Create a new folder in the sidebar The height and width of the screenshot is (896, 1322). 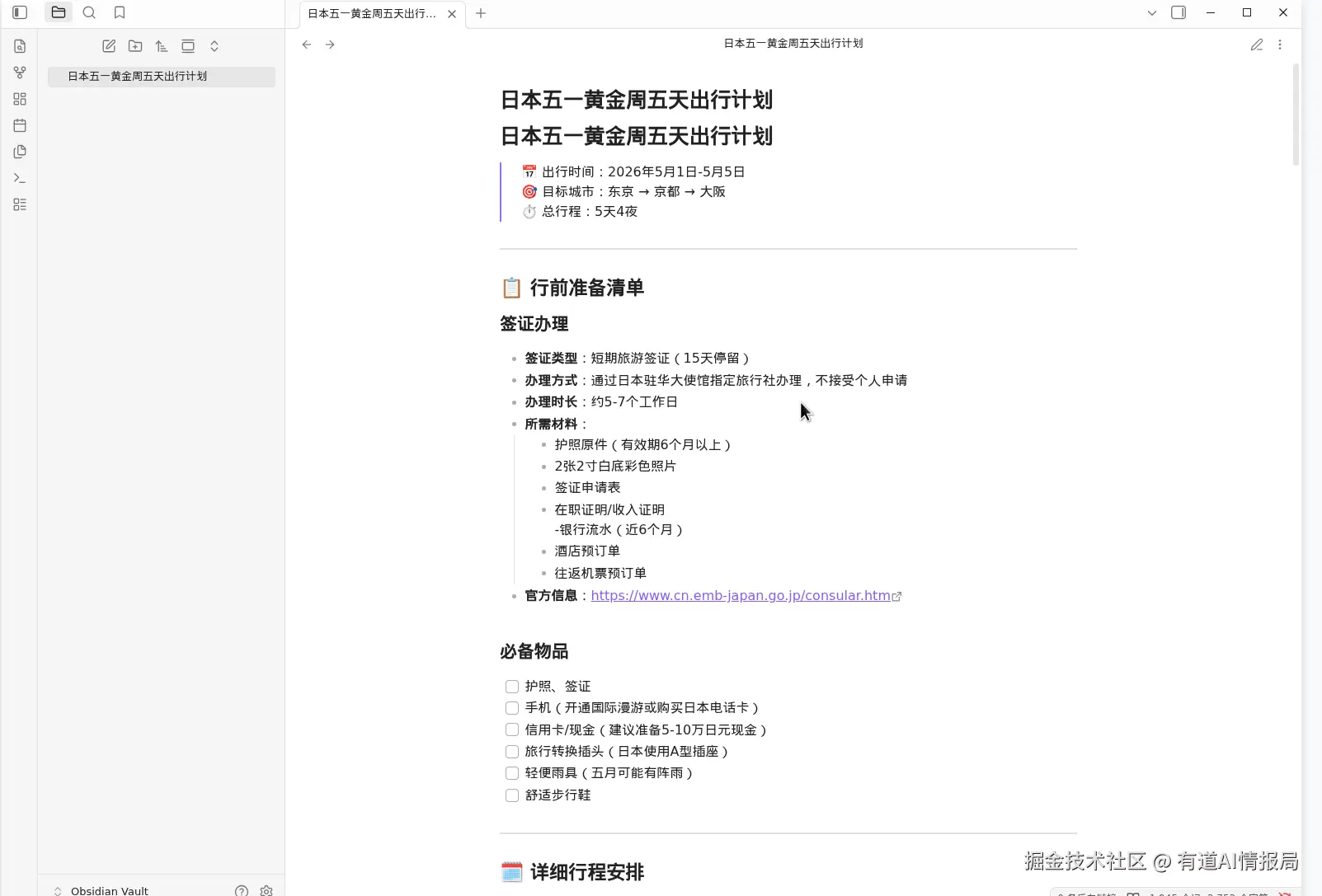click(135, 46)
